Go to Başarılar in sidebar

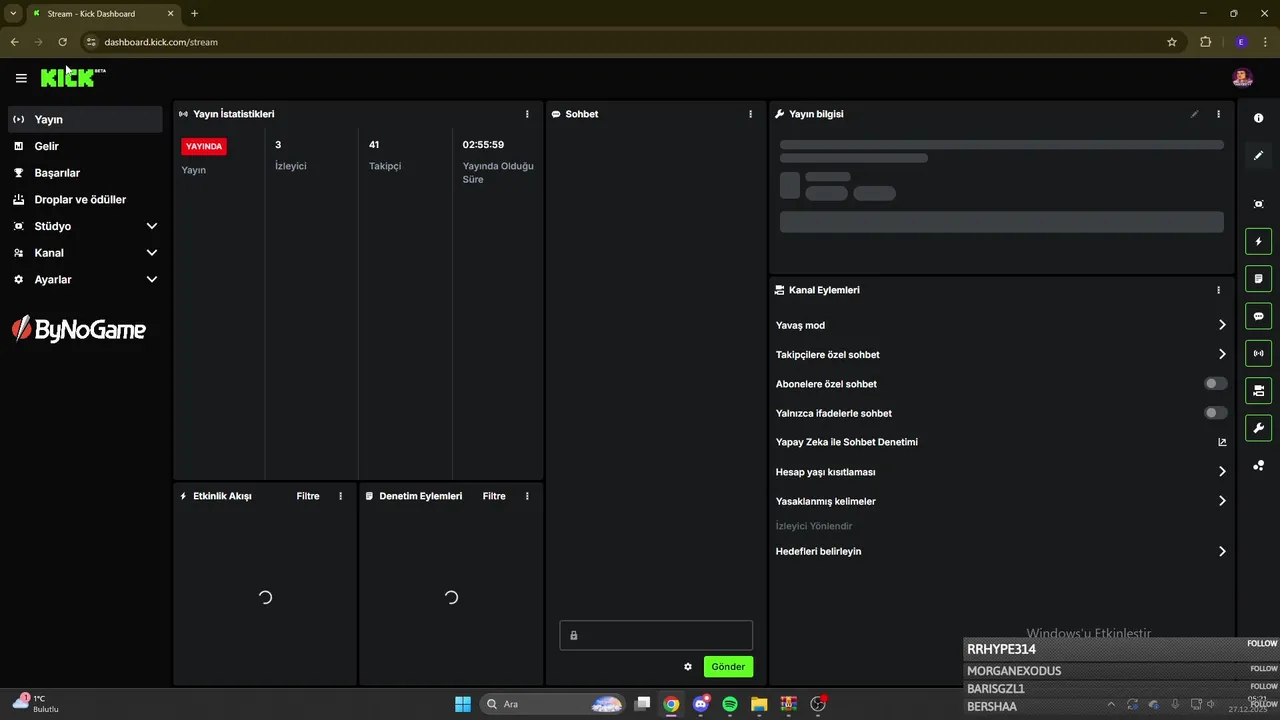(85, 173)
